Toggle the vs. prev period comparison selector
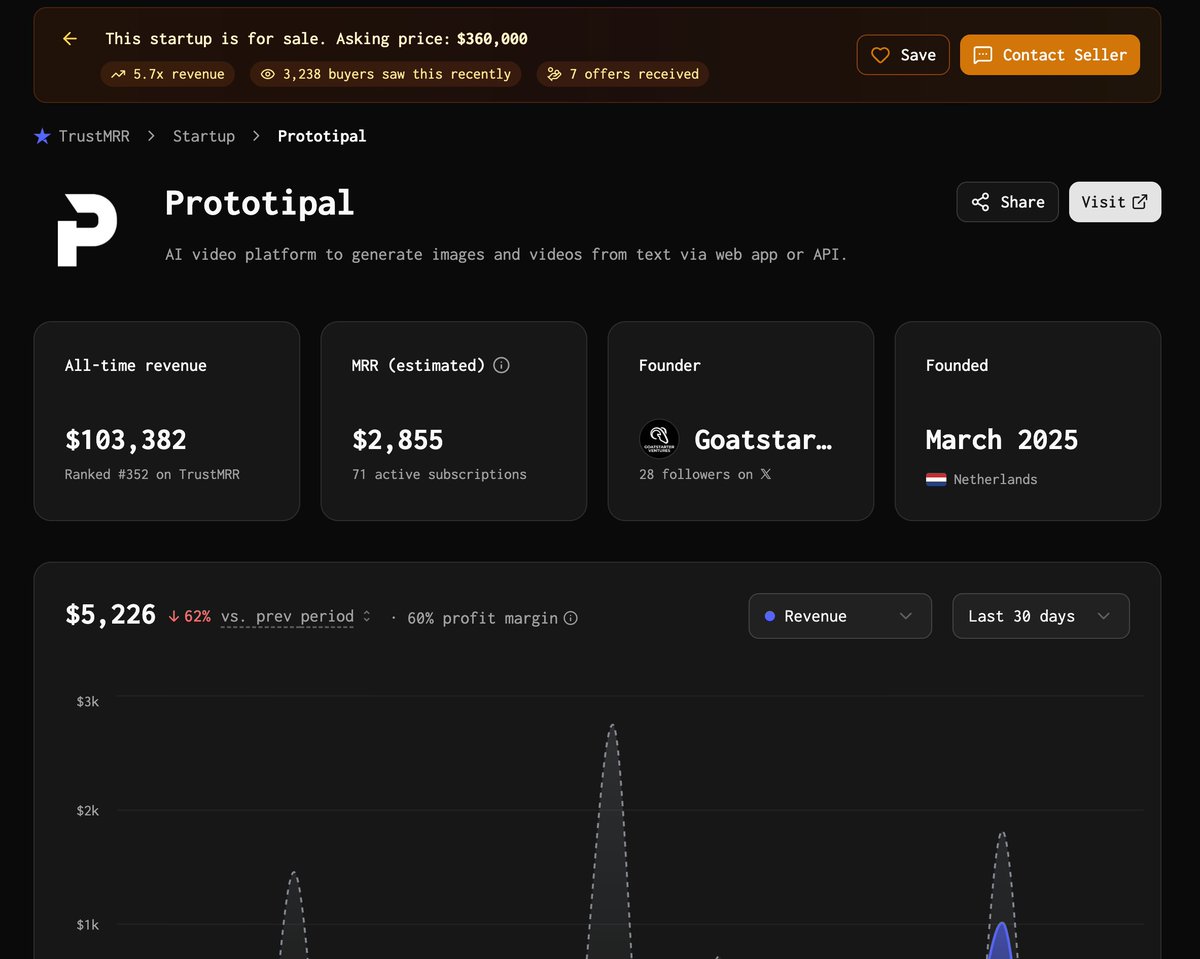Image resolution: width=1200 pixels, height=959 pixels. pos(296,617)
